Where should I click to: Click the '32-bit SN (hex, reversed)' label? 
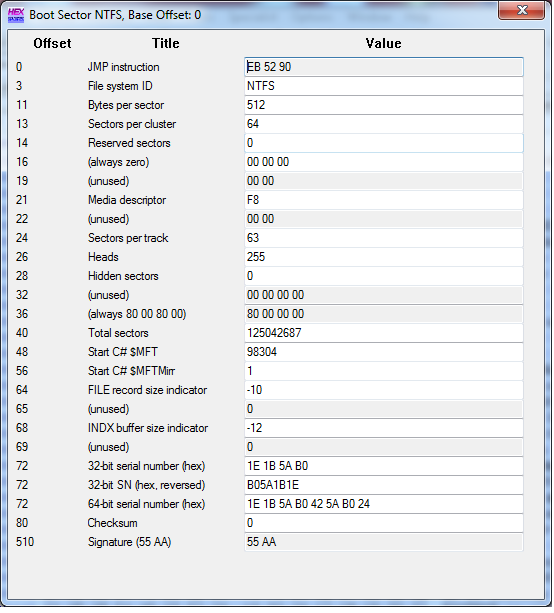pos(146,485)
